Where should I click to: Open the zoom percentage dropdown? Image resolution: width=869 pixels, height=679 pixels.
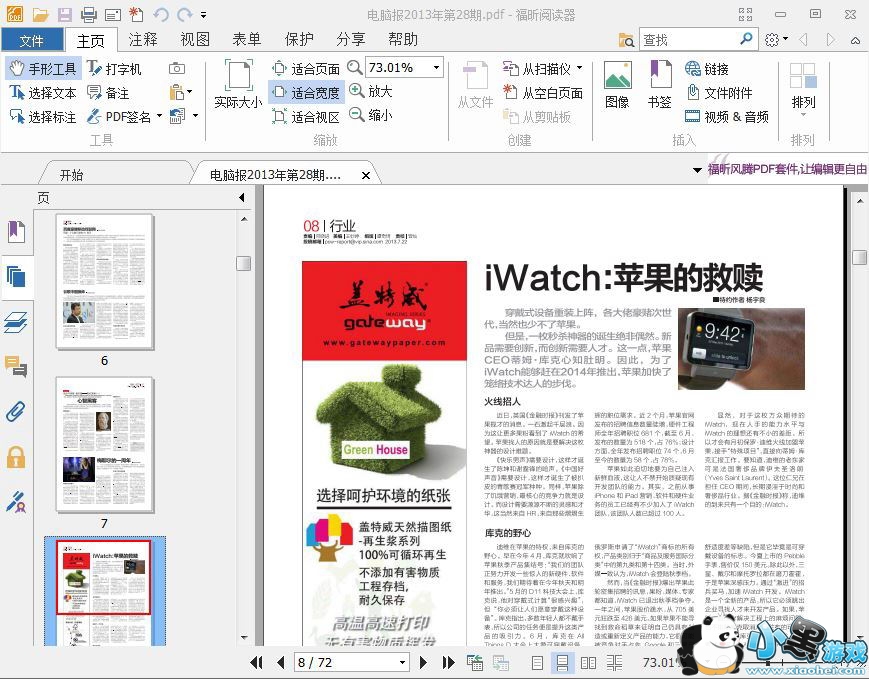click(x=436, y=68)
